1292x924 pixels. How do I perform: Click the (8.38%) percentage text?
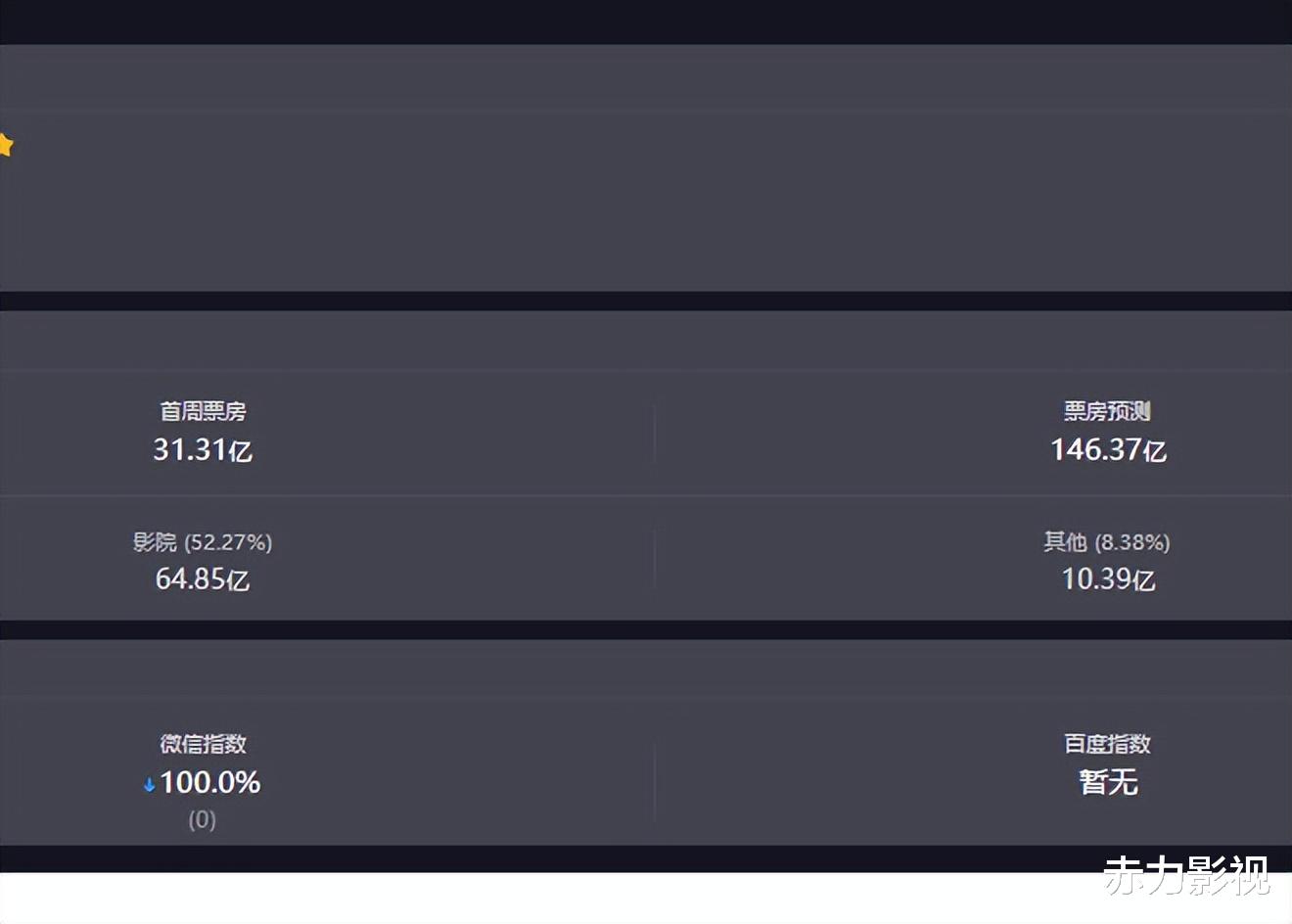[x=1132, y=542]
